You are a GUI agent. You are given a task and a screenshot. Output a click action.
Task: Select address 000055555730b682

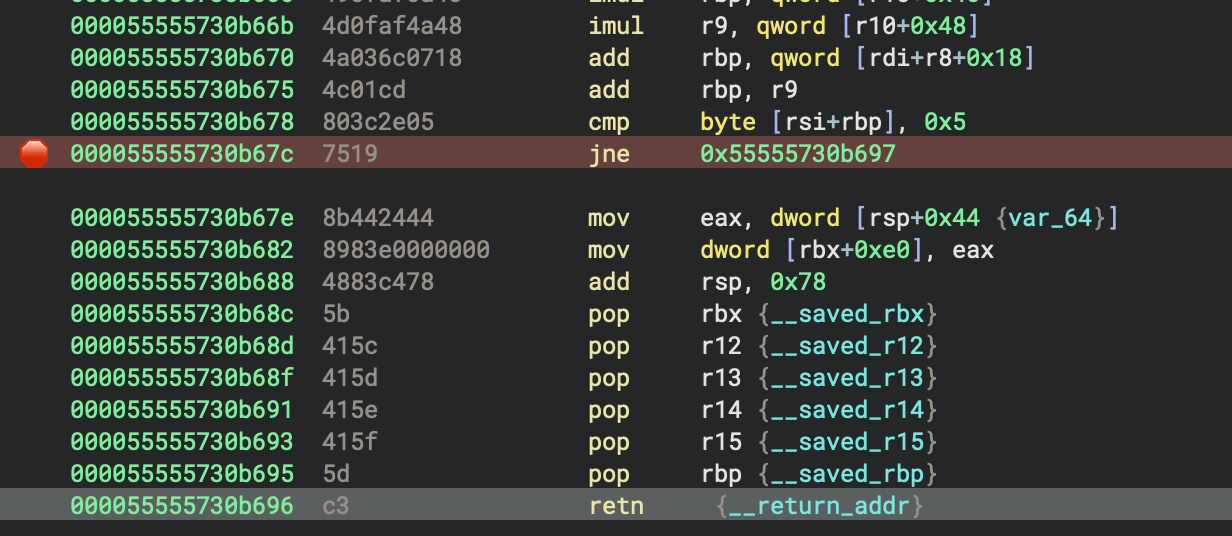[182, 250]
